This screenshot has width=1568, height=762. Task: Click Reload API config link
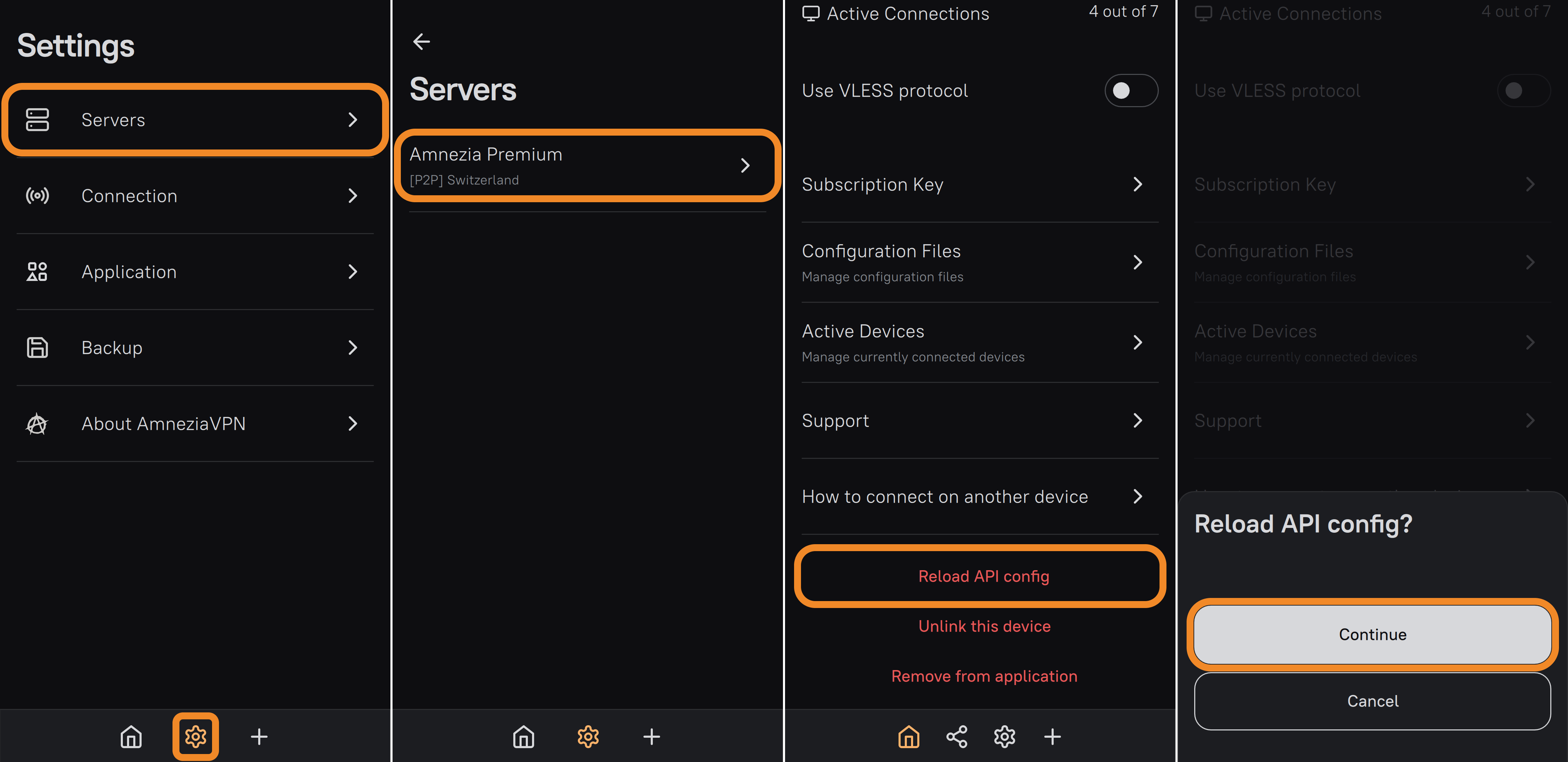point(983,576)
